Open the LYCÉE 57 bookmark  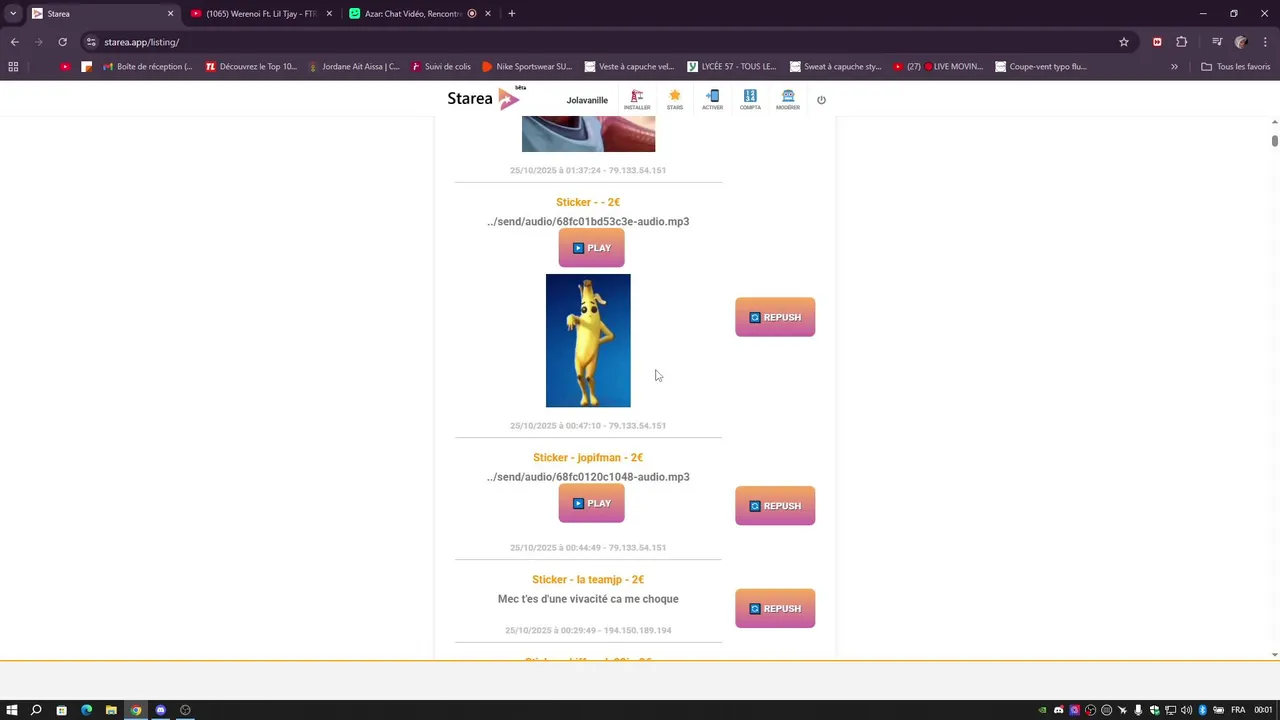point(732,67)
